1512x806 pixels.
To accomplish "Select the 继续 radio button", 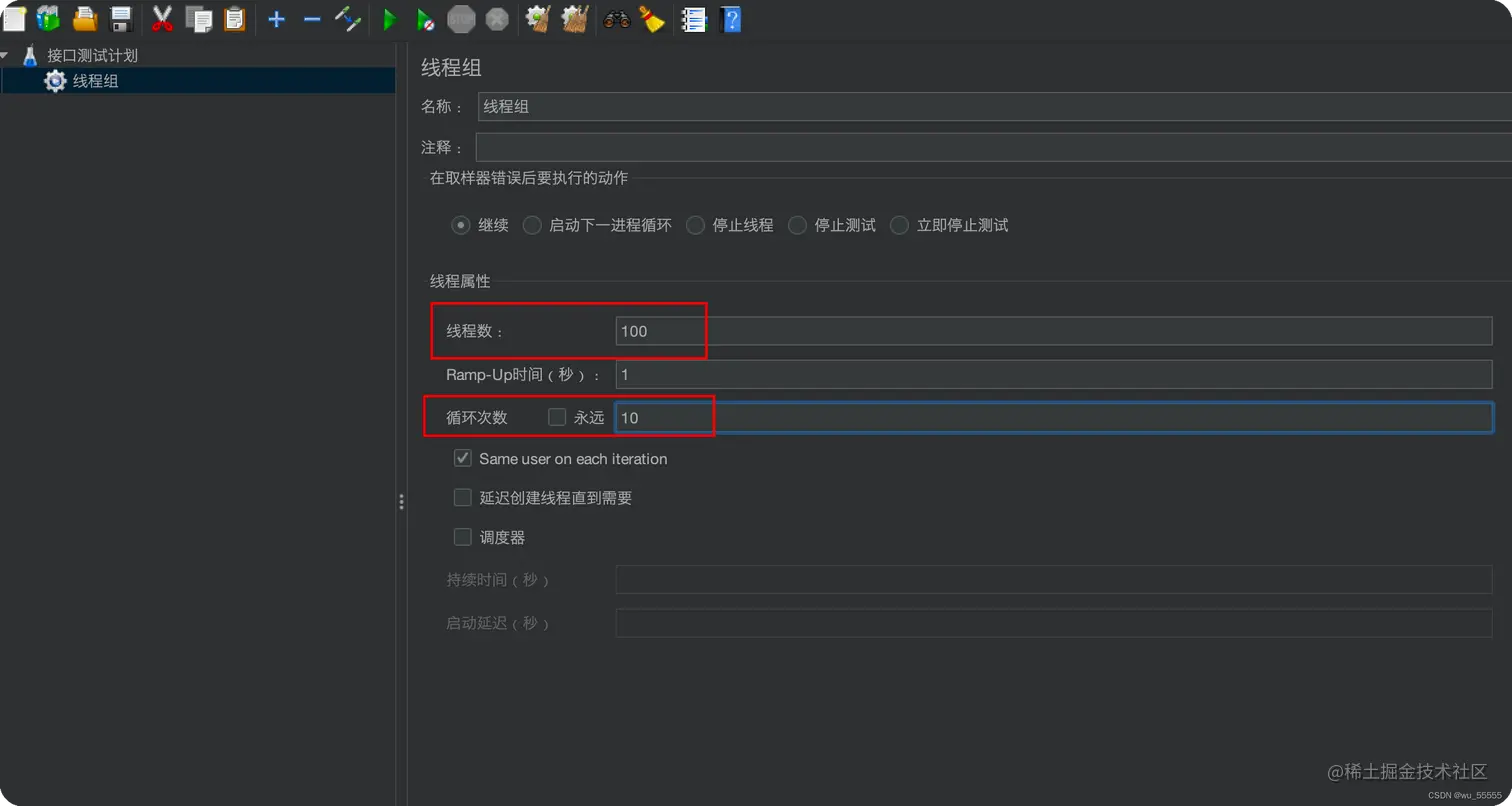I will click(x=460, y=225).
